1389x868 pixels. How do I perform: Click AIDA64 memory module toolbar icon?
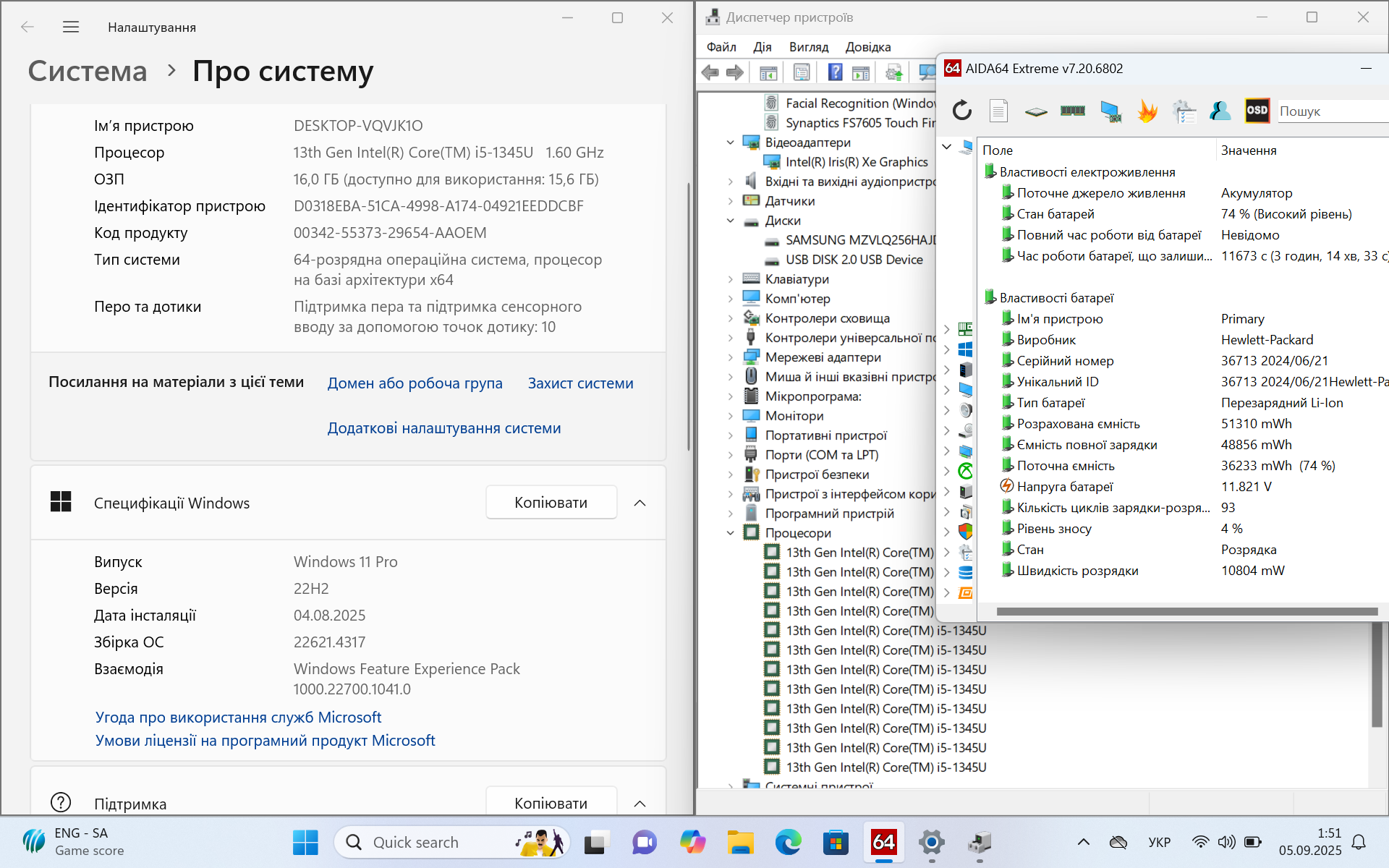point(1072,111)
